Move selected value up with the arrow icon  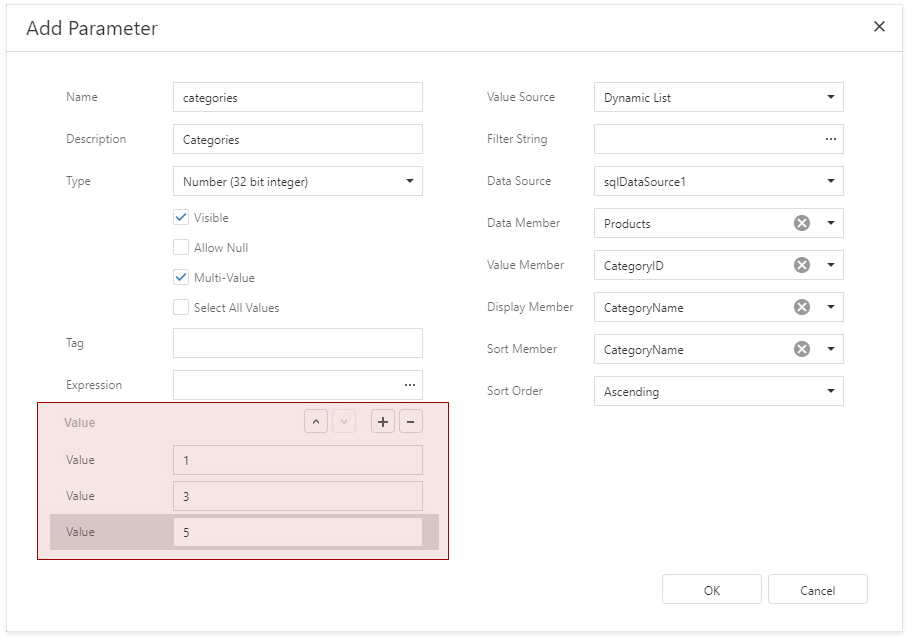tap(316, 421)
